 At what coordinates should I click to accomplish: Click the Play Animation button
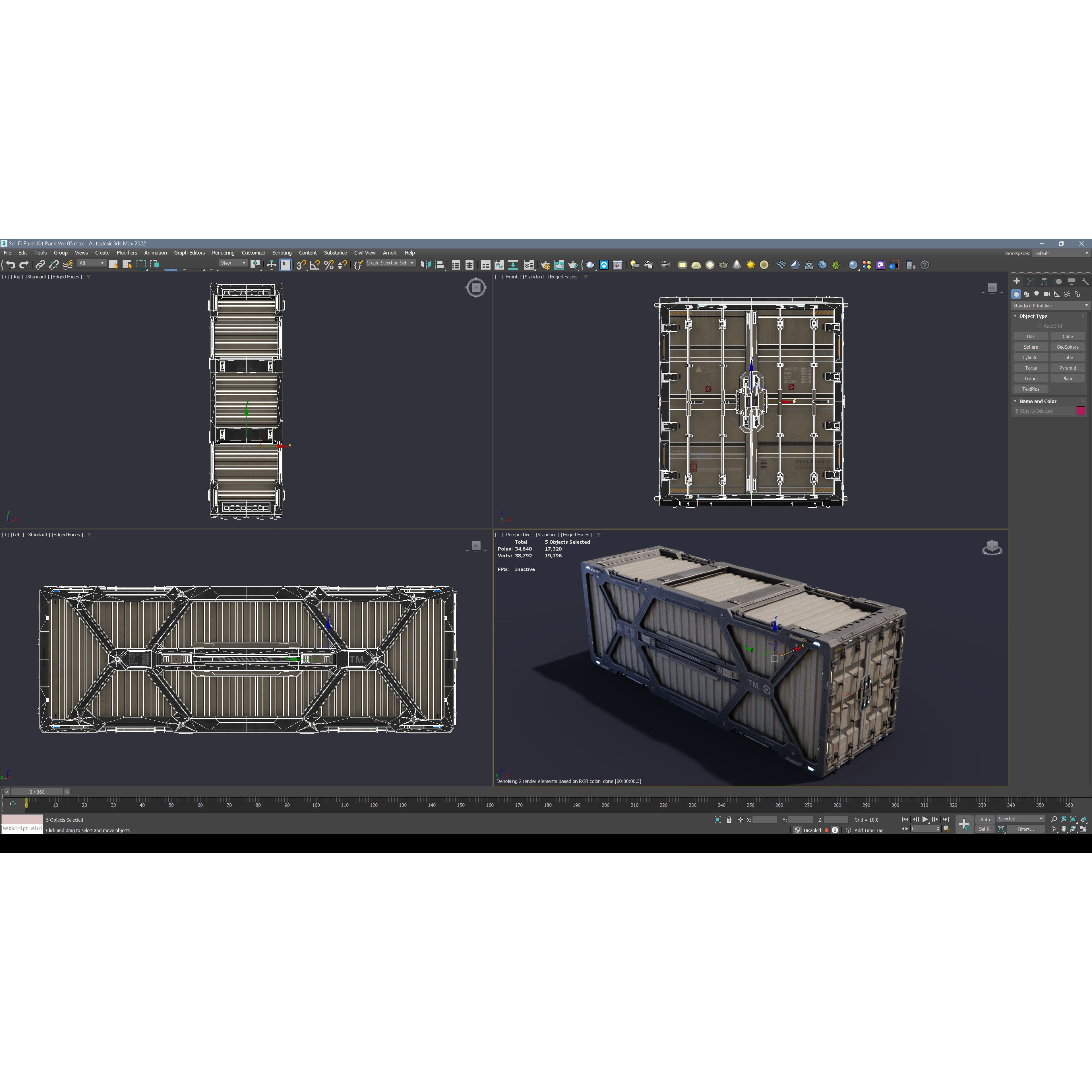pyautogui.click(x=925, y=820)
